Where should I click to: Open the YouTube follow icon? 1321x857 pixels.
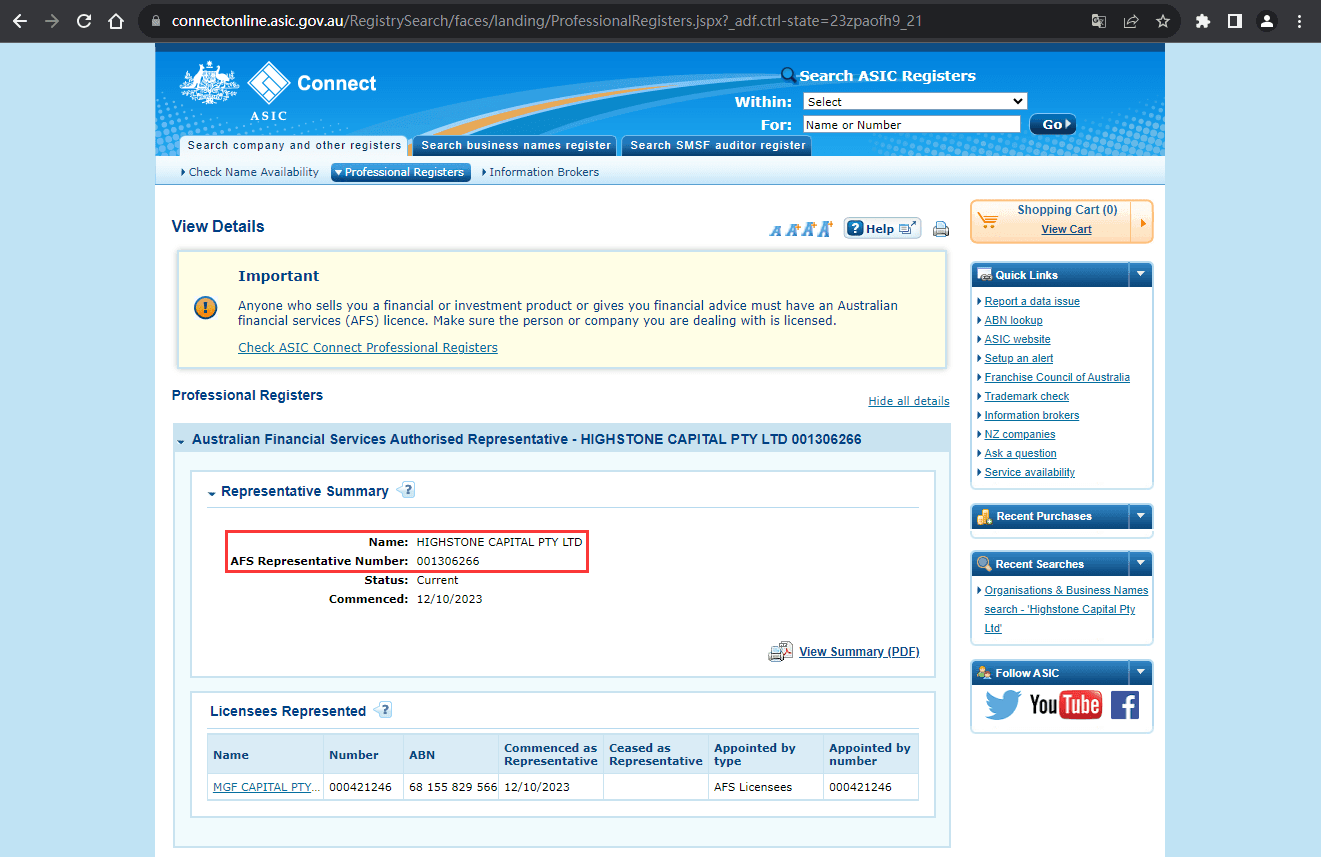pyautogui.click(x=1066, y=704)
